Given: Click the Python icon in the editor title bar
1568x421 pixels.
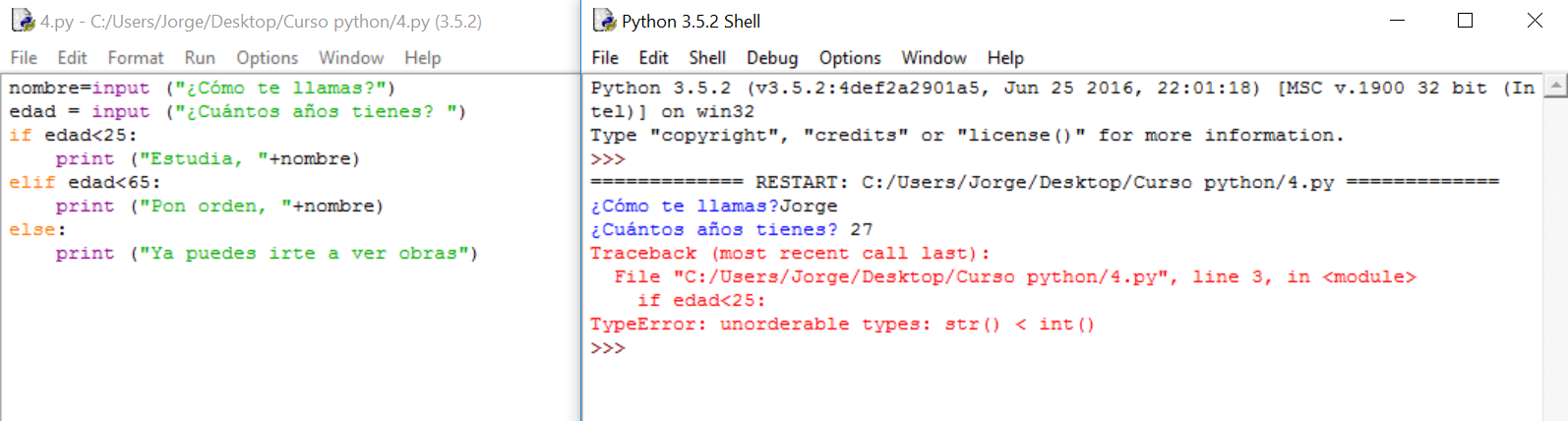Looking at the screenshot, I should coord(22,21).
